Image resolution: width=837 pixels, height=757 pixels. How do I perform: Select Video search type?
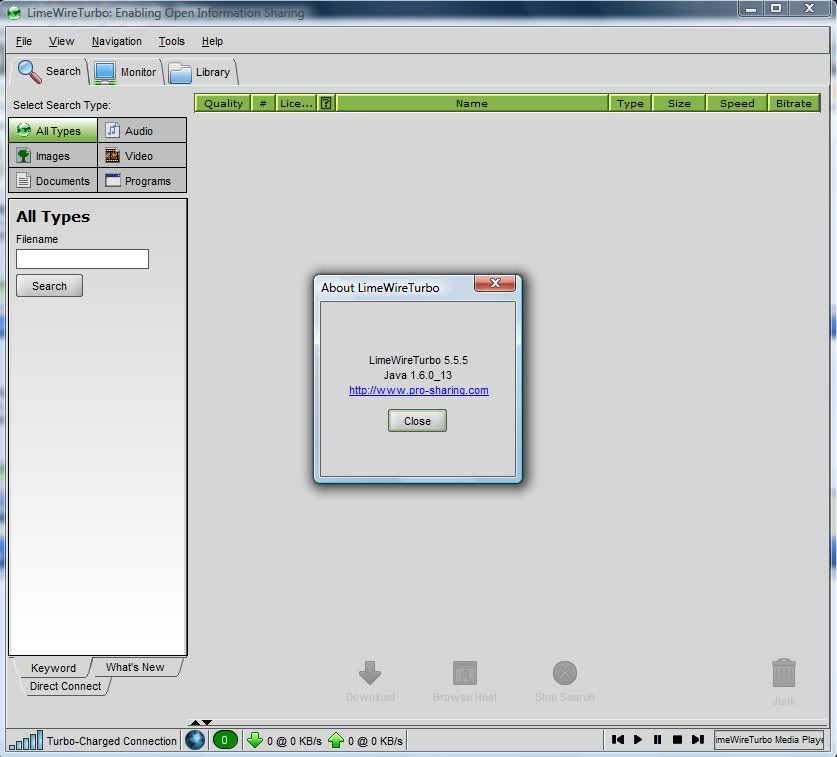click(142, 155)
